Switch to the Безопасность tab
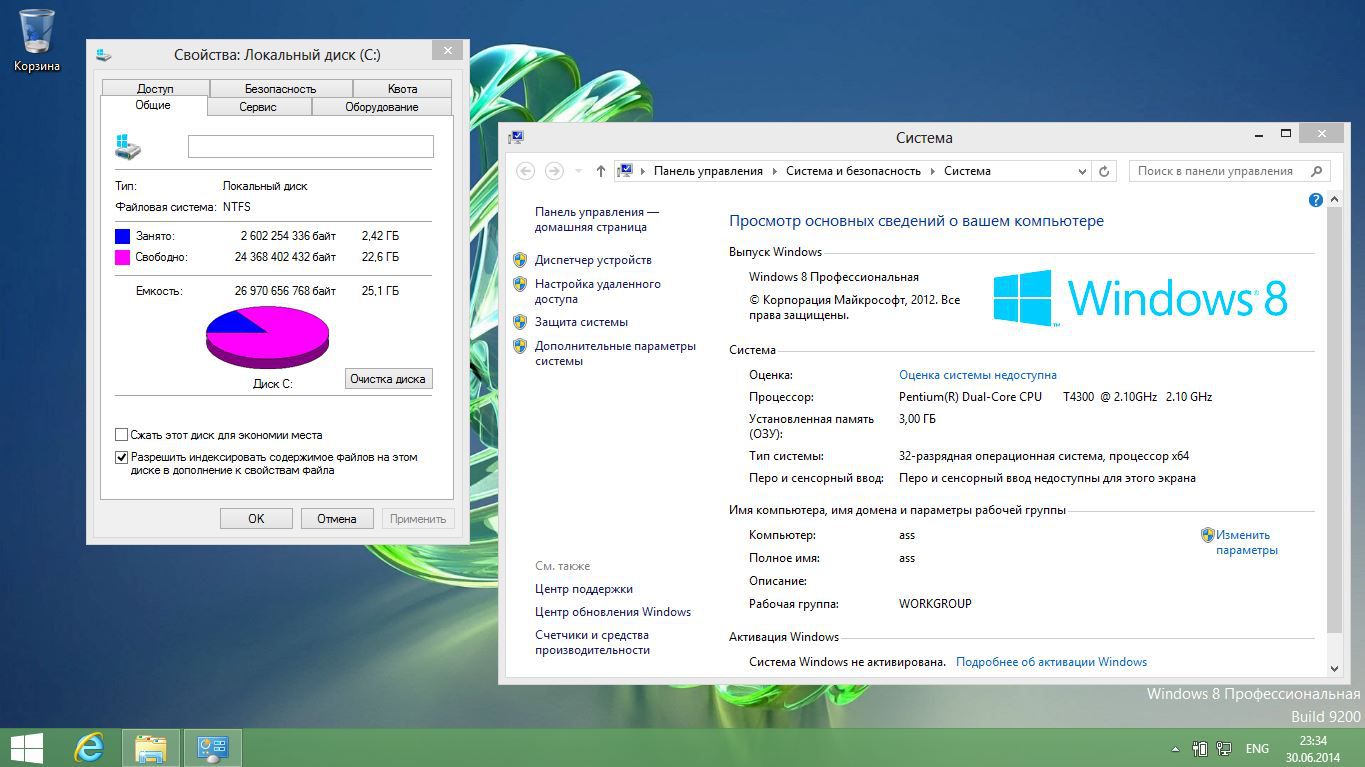1365x767 pixels. coord(280,89)
